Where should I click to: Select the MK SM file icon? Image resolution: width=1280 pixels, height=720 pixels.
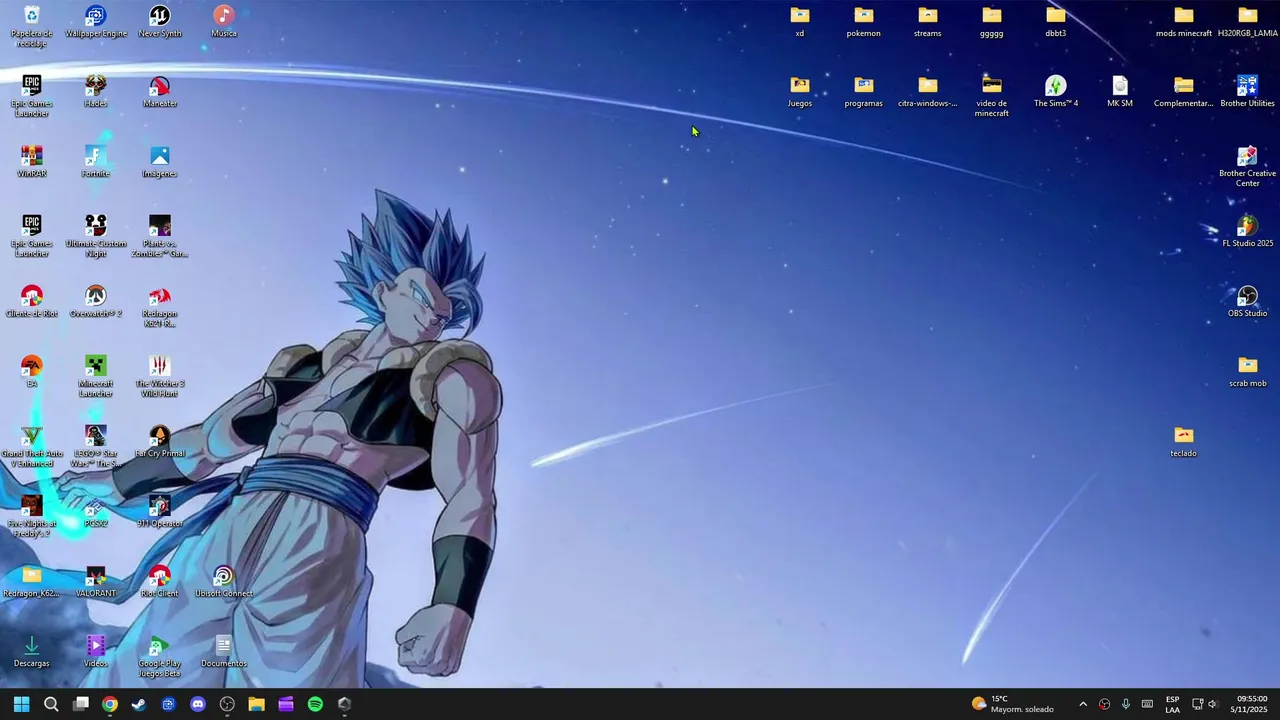click(1120, 92)
